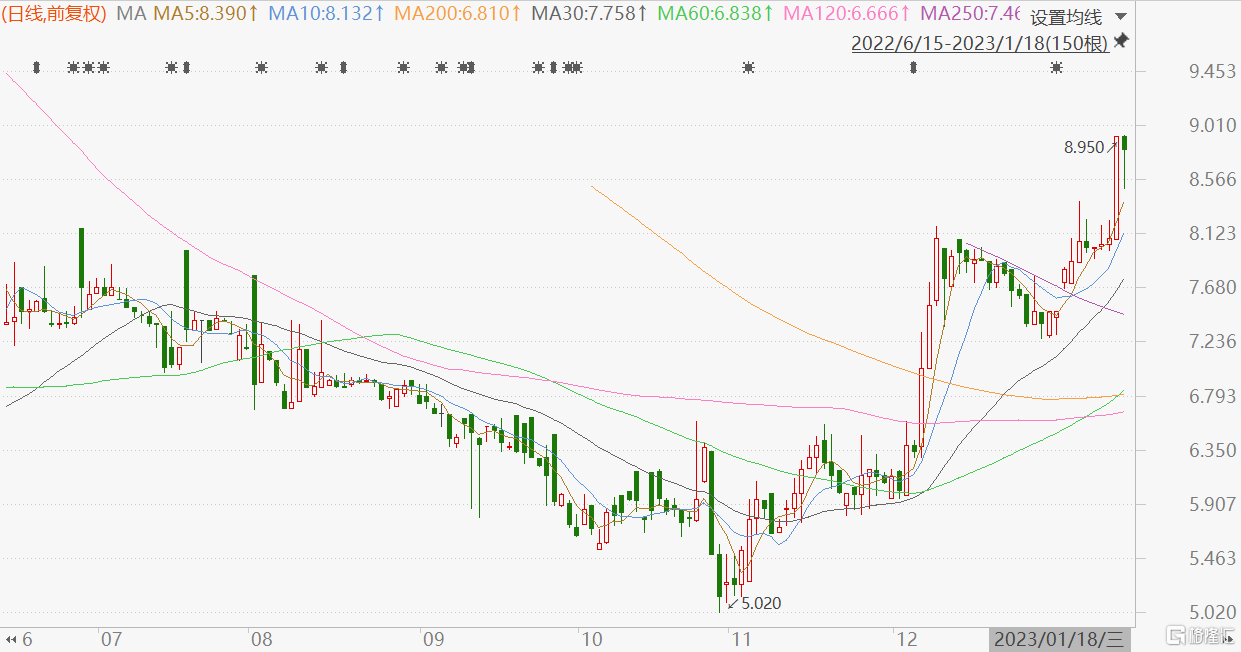Image resolution: width=1241 pixels, height=652 pixels.
Task: Select the 2023/01/18/三 date tab
Action: click(1061, 638)
